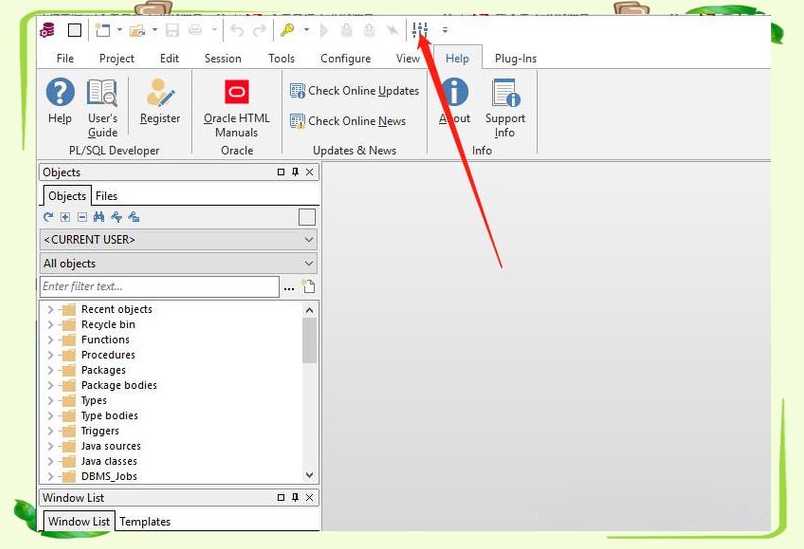804x549 pixels.
Task: Open the Configure ribbon tab
Action: pos(346,58)
